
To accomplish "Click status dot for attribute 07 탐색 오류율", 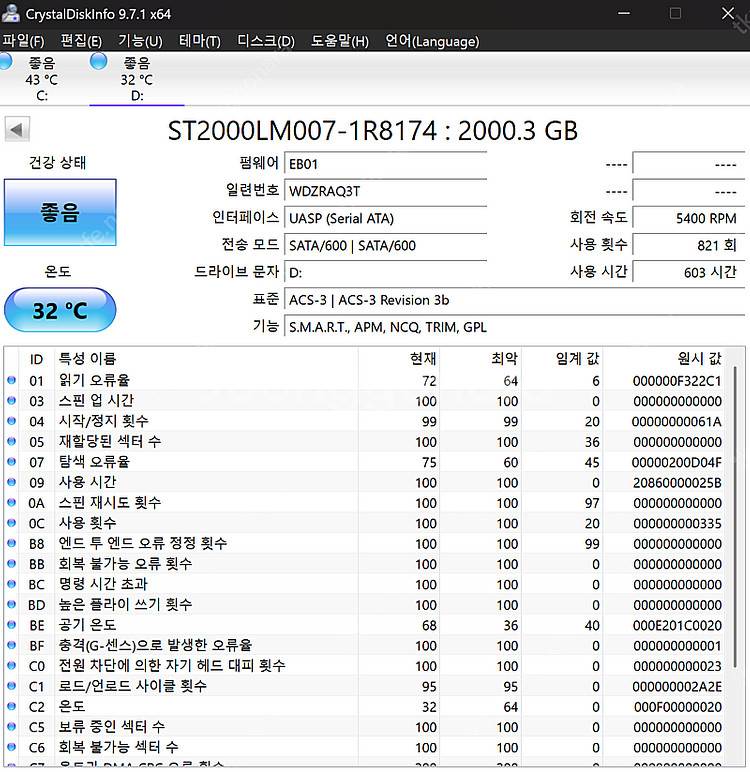I will click(11, 462).
